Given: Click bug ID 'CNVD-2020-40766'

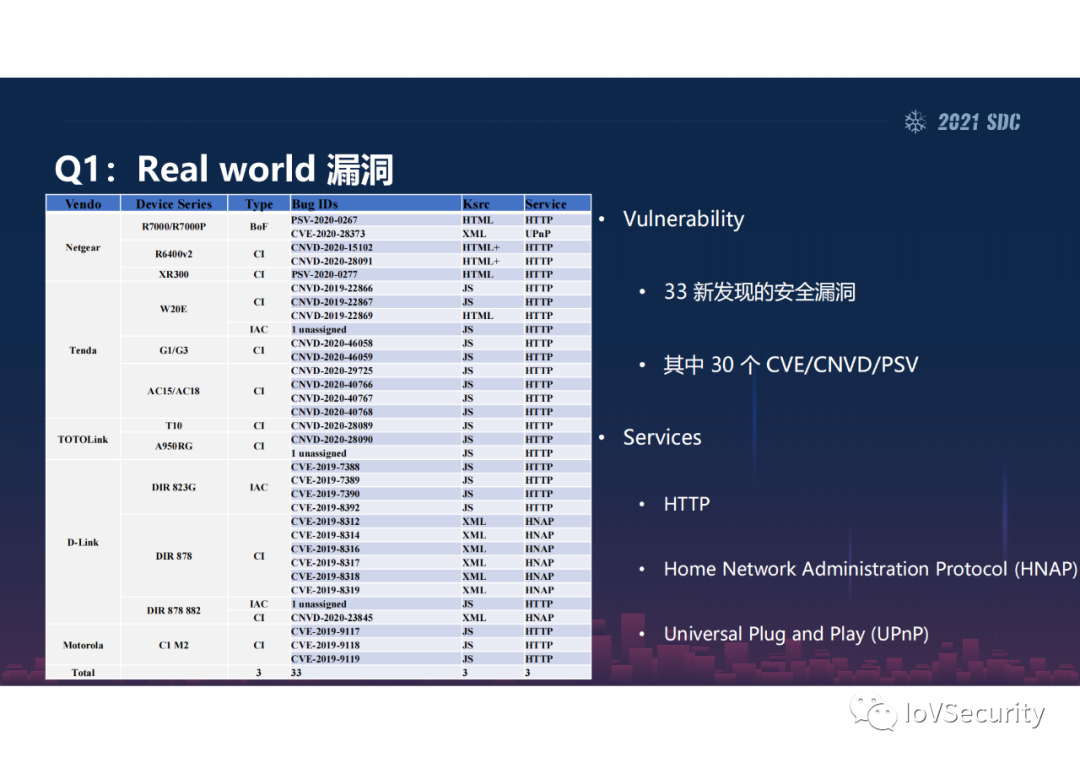Looking at the screenshot, I should click(x=332, y=384).
